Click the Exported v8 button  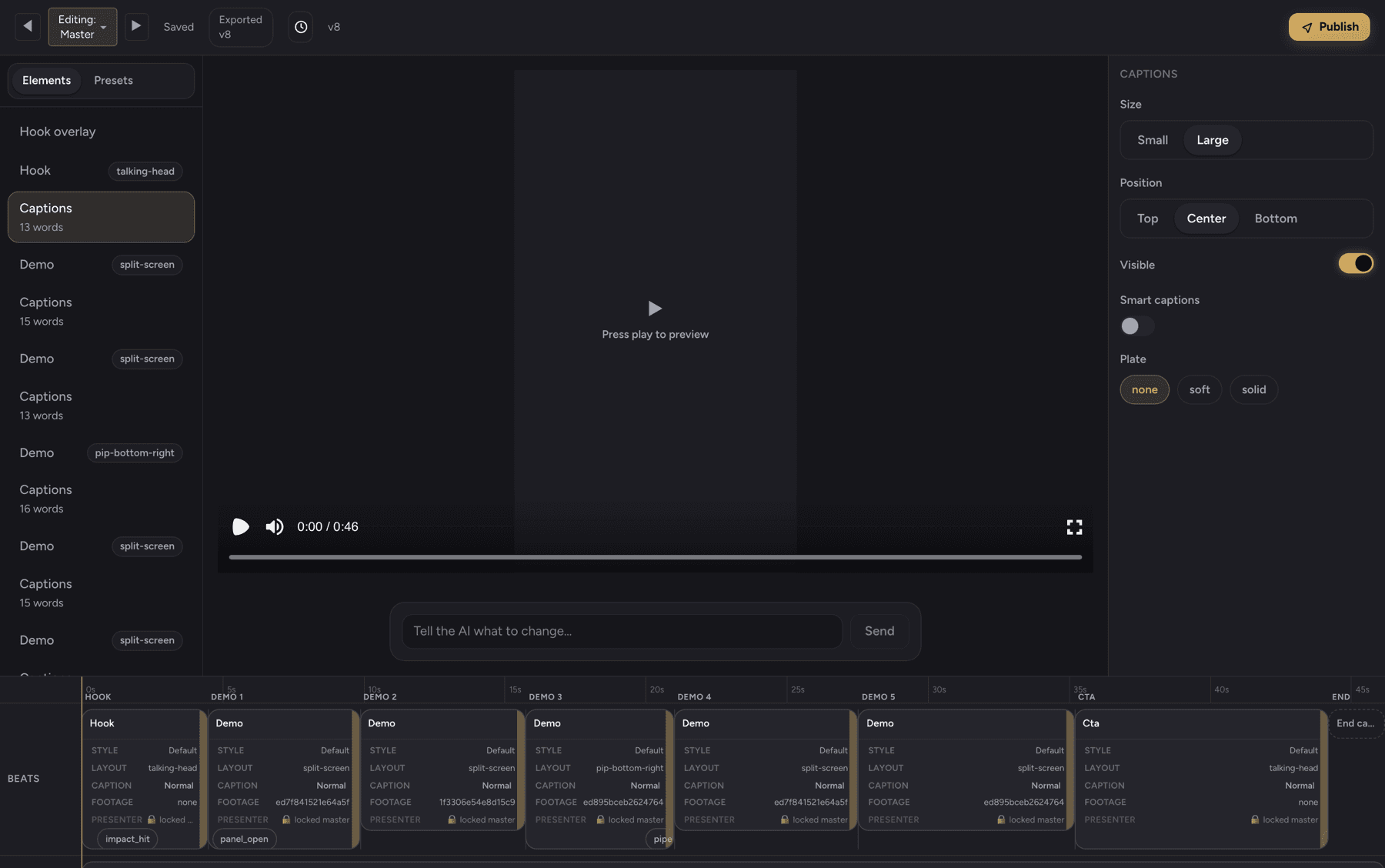[x=241, y=27]
